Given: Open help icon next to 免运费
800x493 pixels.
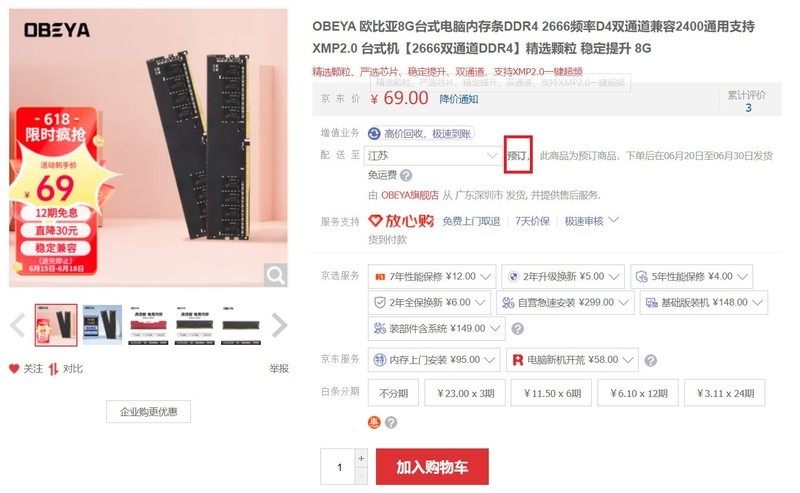Looking at the screenshot, I should point(406,176).
